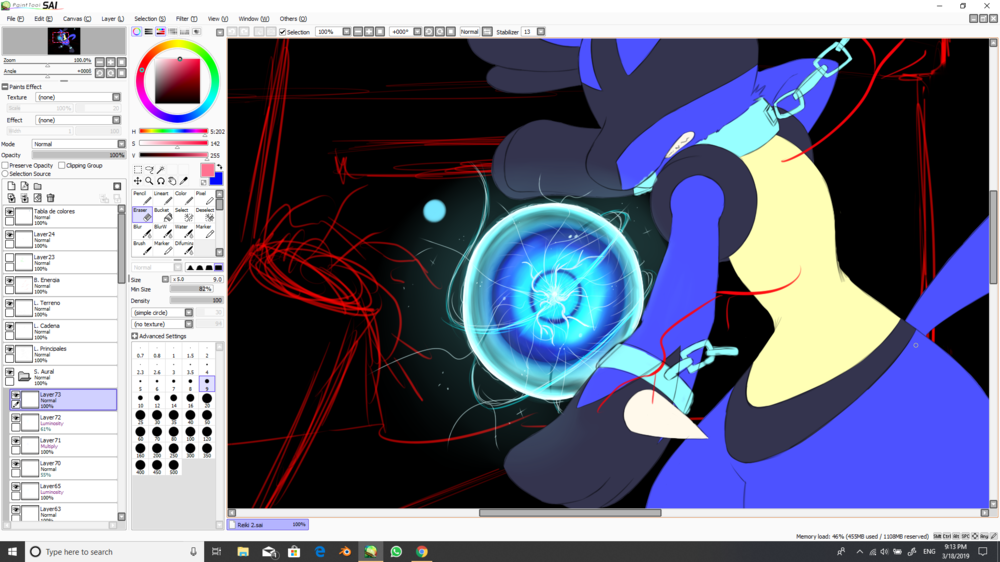The image size is (1000, 562).
Task: Pick the Difuminar tool
Action: tap(182, 247)
